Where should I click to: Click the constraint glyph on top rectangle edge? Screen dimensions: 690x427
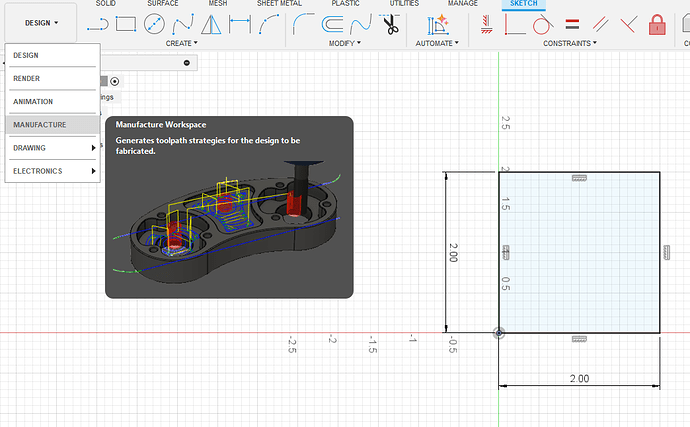point(579,178)
